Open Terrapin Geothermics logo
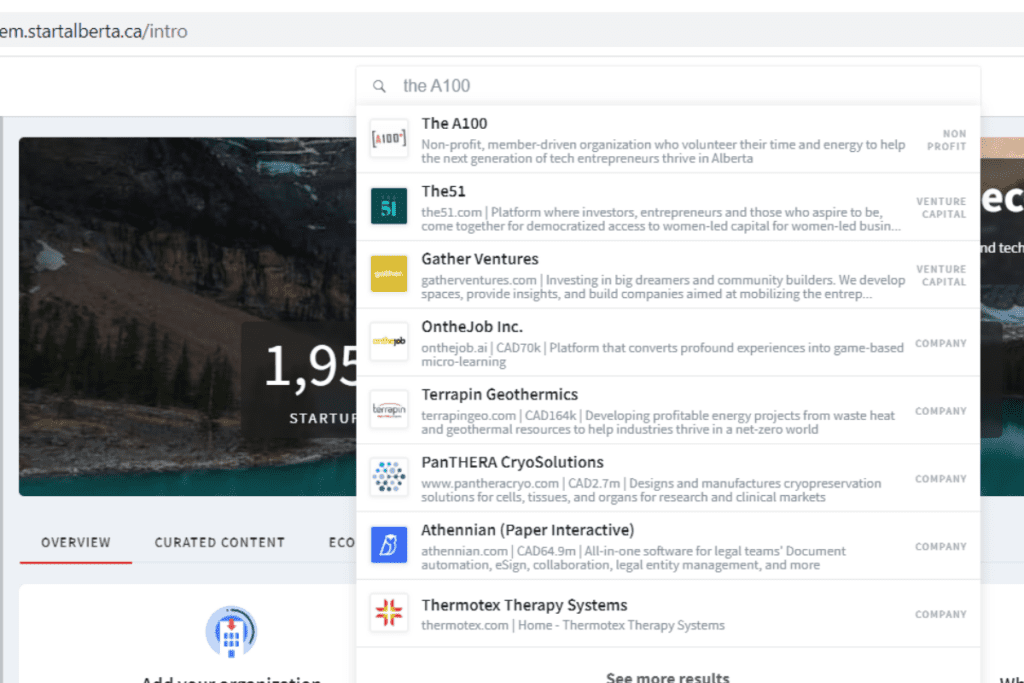The image size is (1024, 683). click(x=389, y=409)
